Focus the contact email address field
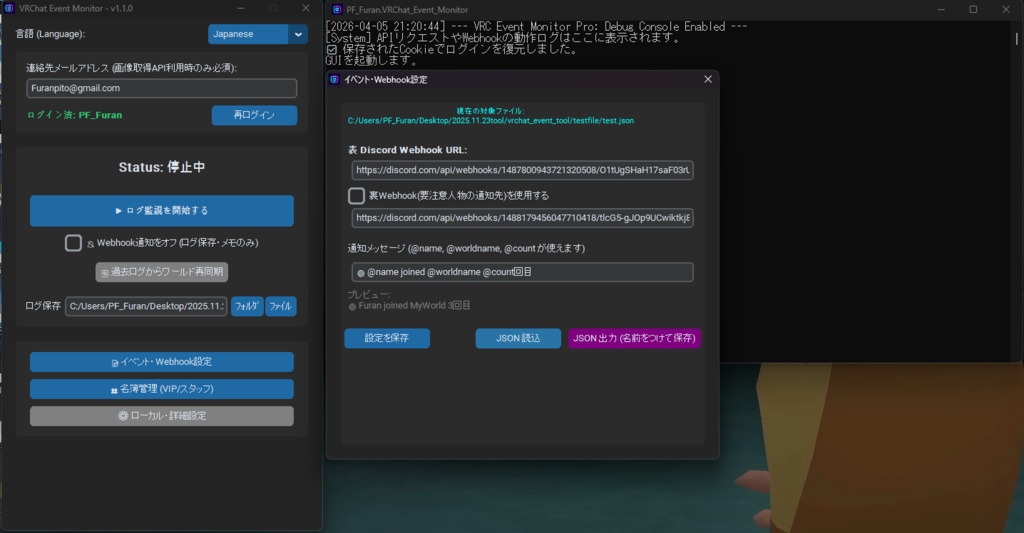 (x=161, y=88)
